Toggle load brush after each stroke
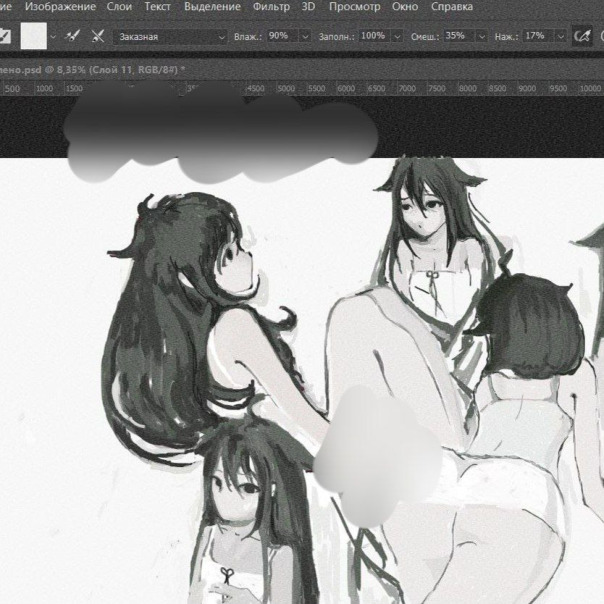 (x=72, y=36)
